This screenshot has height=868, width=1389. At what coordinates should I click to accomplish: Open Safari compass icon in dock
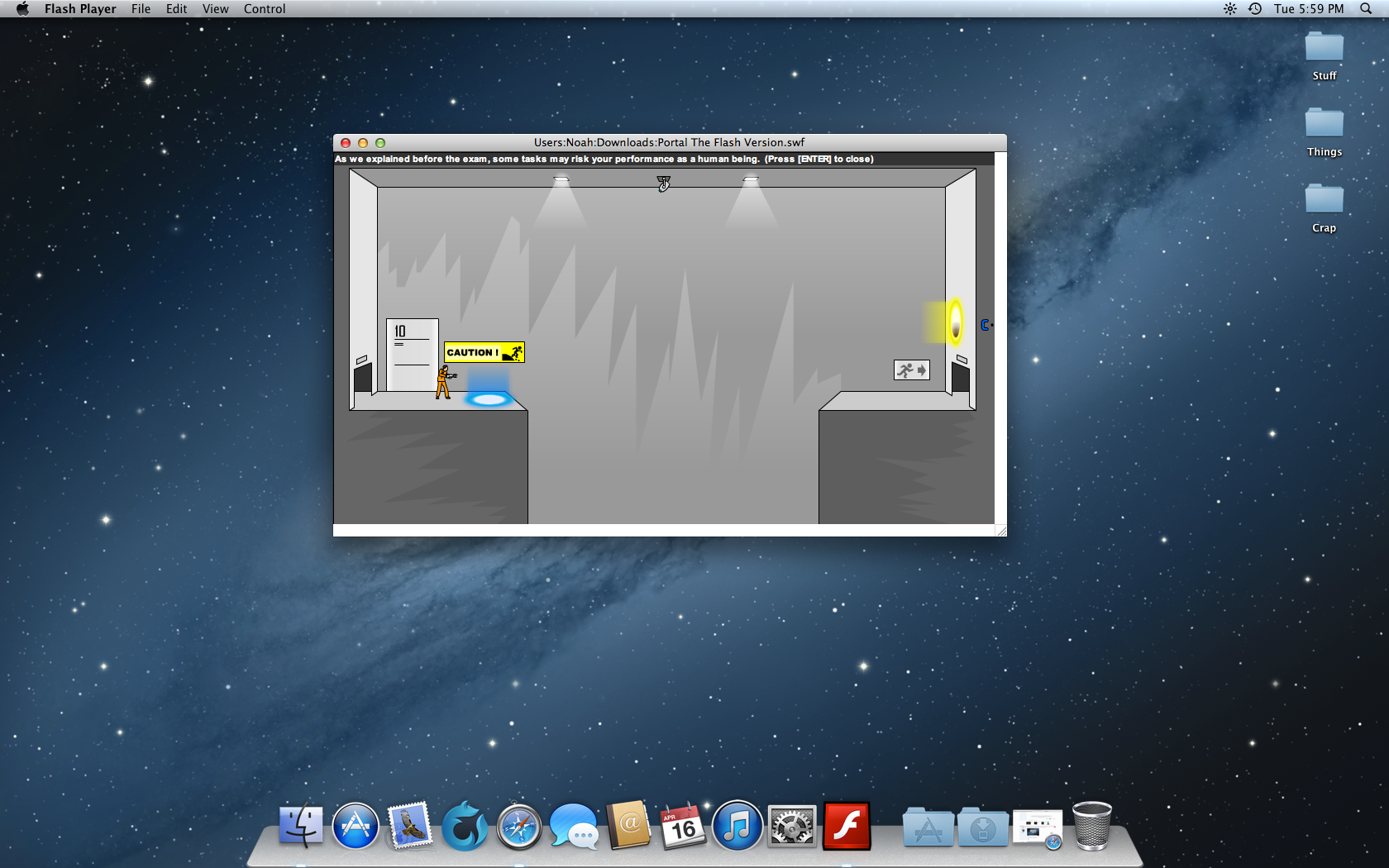[x=519, y=827]
